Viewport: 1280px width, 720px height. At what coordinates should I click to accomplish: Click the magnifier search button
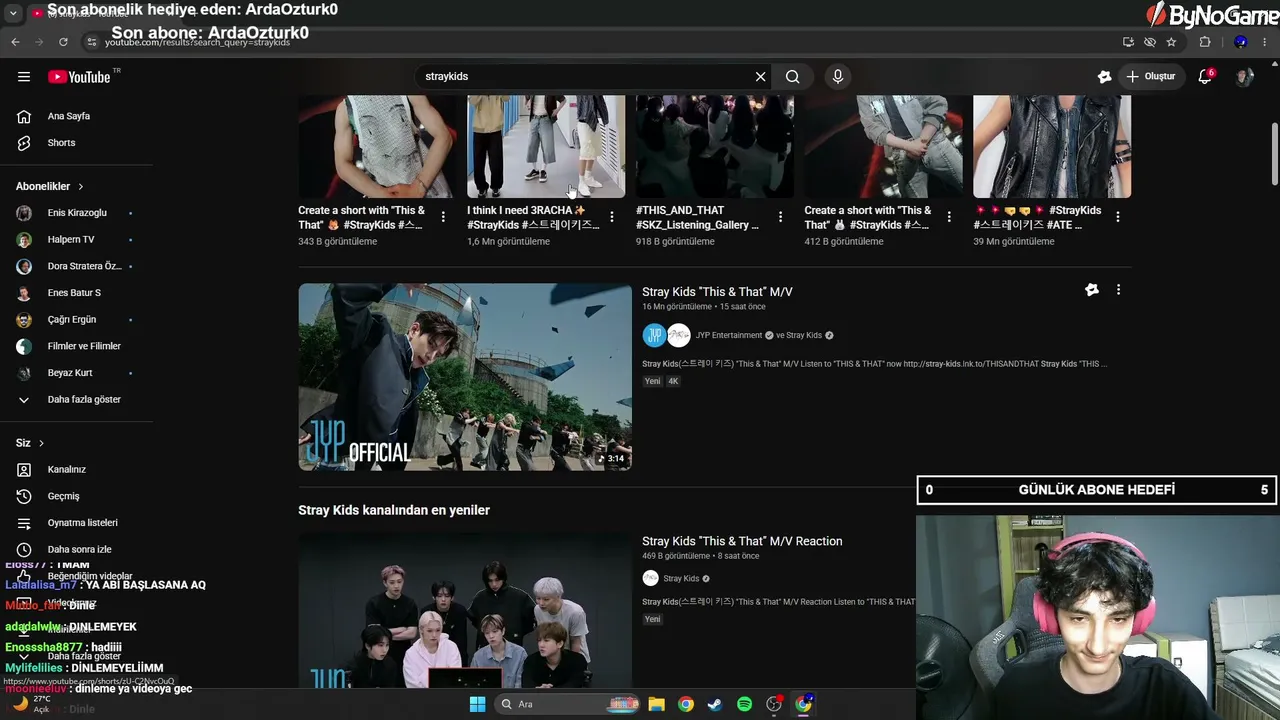point(793,77)
